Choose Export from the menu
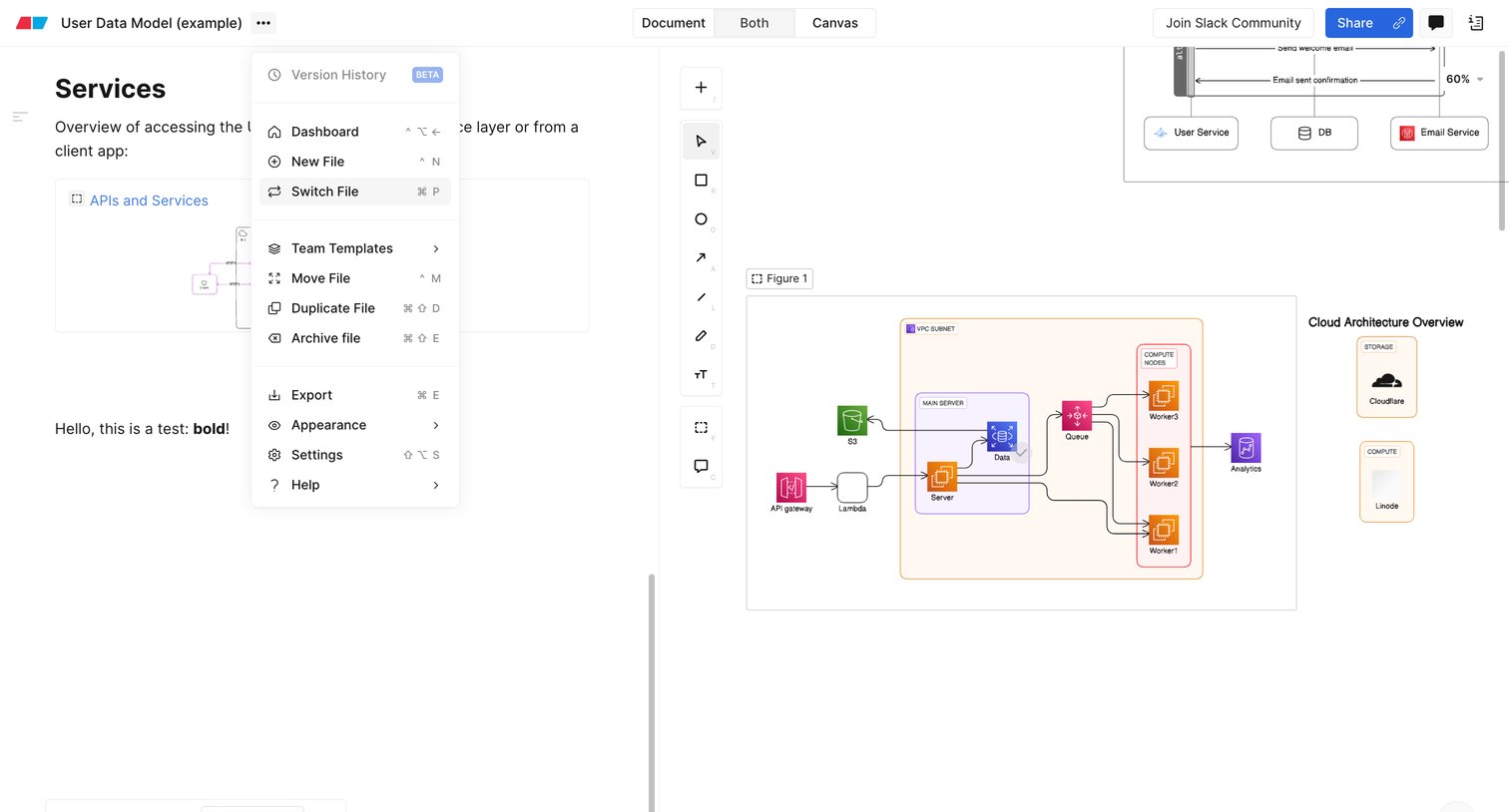Image resolution: width=1509 pixels, height=812 pixels. [x=355, y=395]
